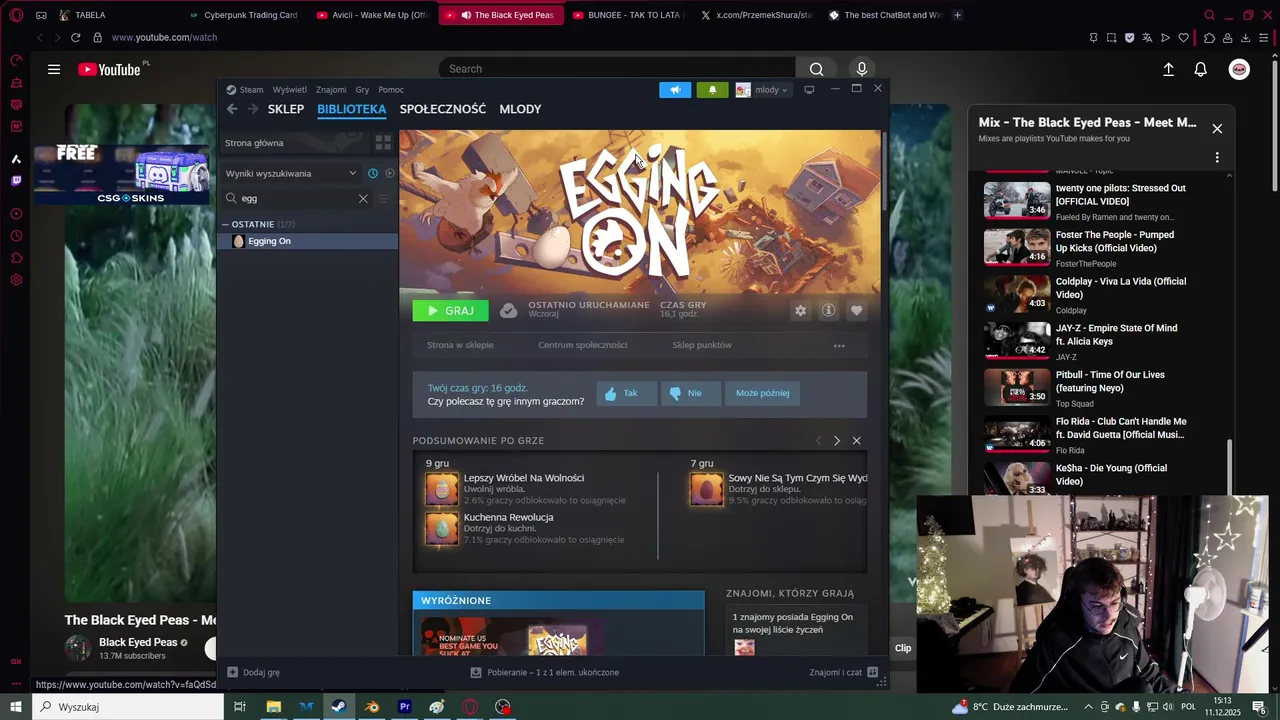Open YouTube create upload icon

coord(1168,69)
